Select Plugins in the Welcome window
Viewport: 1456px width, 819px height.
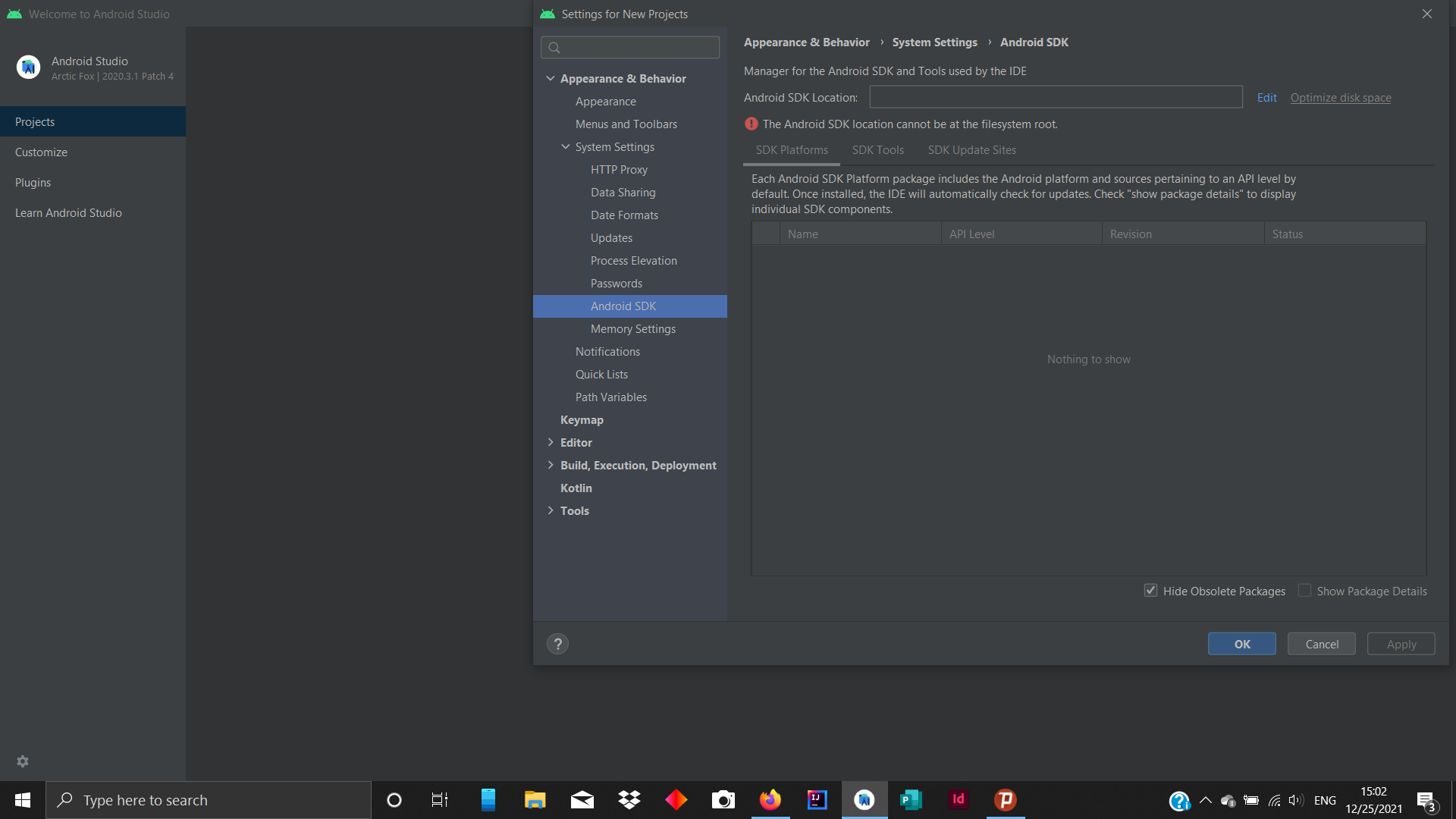[93, 182]
